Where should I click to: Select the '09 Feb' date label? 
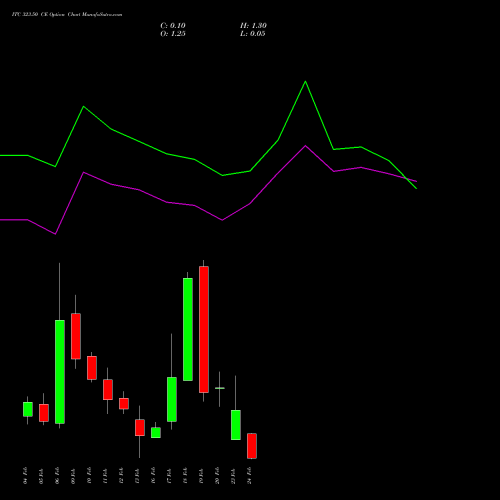(x=74, y=475)
